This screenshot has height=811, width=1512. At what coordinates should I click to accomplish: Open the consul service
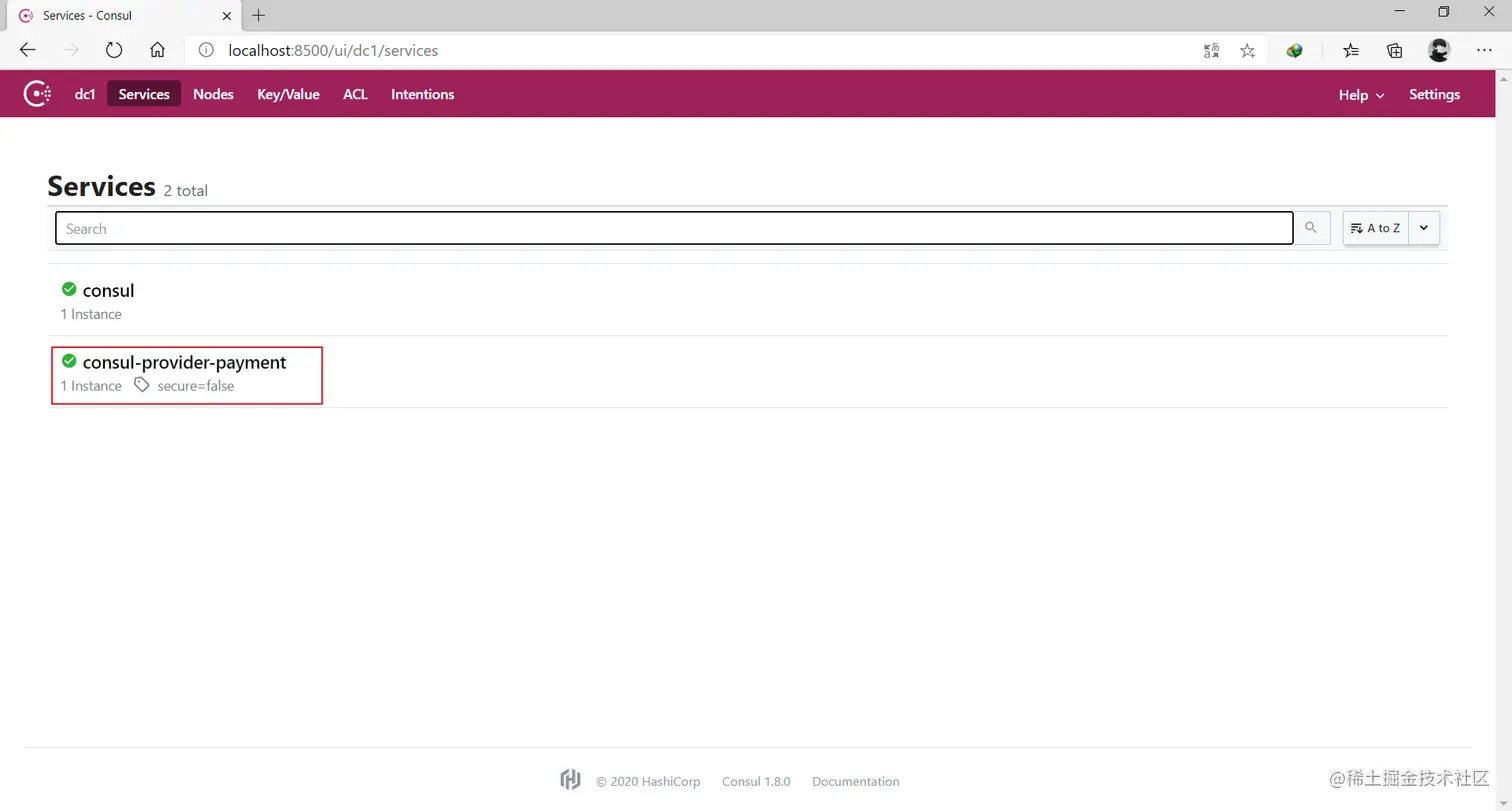click(108, 290)
